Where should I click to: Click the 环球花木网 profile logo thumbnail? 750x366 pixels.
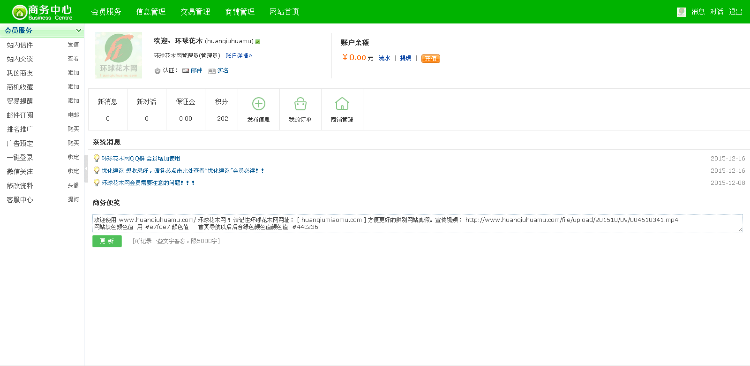(x=119, y=55)
